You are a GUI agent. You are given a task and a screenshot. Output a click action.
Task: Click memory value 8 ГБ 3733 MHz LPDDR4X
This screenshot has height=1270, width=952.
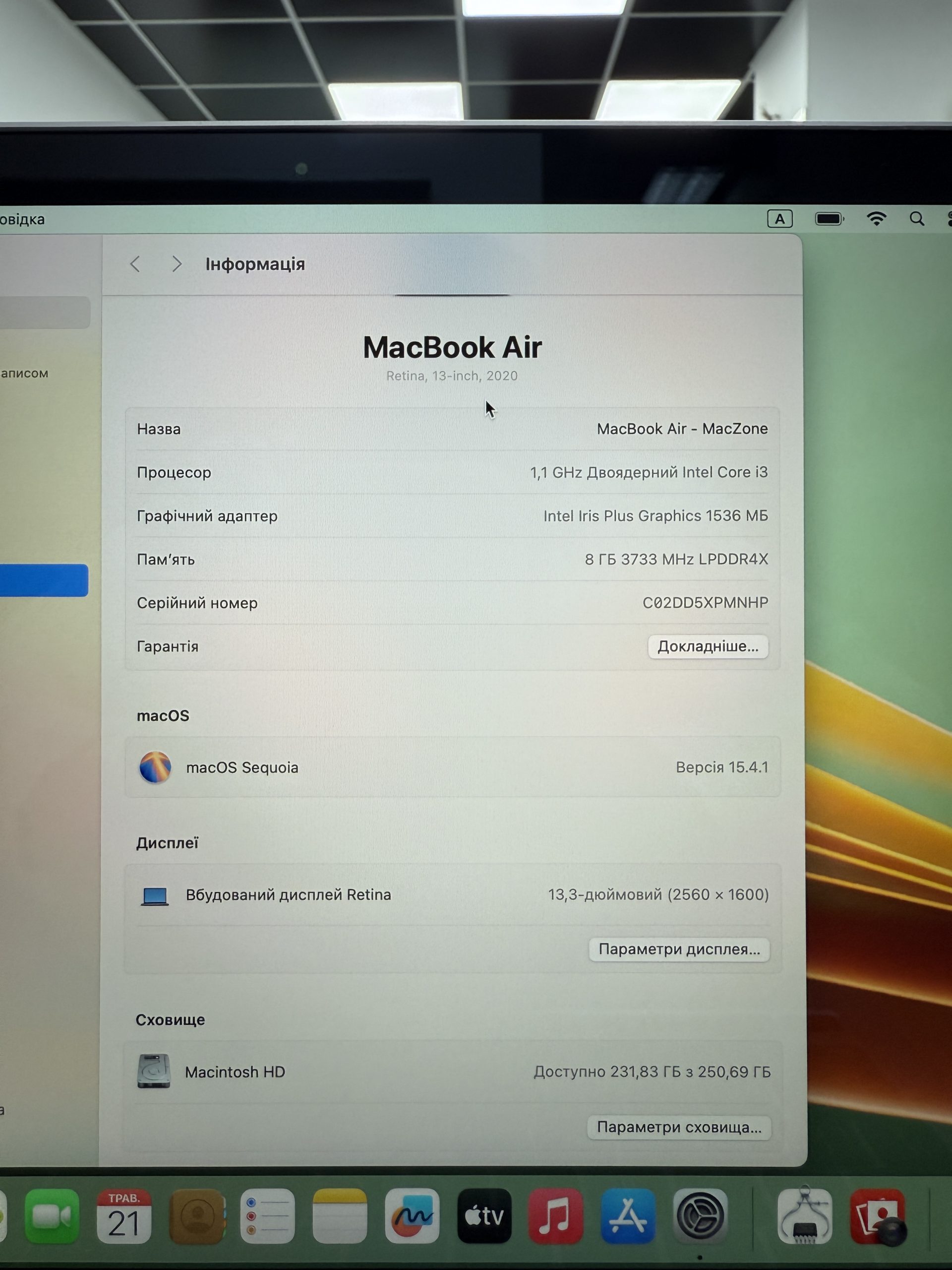tap(676, 559)
